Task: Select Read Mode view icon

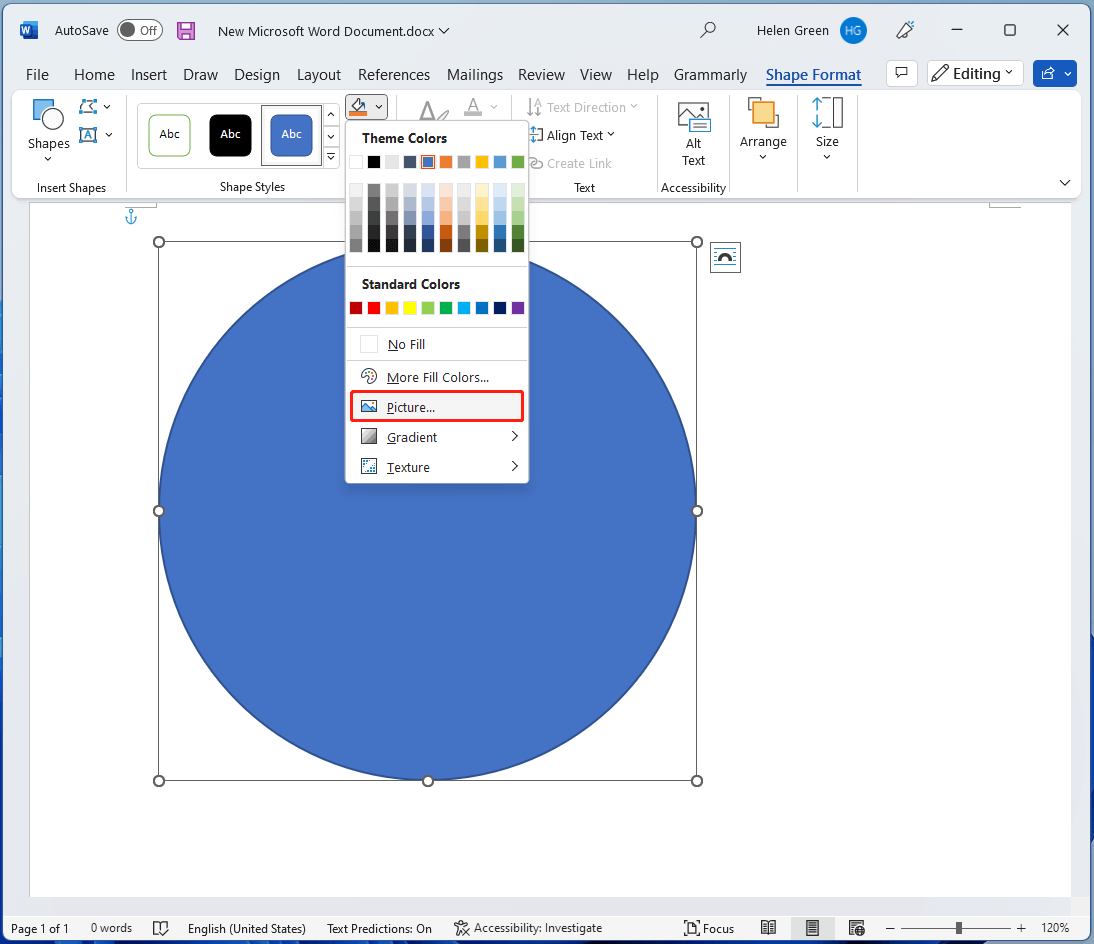Action: click(x=769, y=928)
